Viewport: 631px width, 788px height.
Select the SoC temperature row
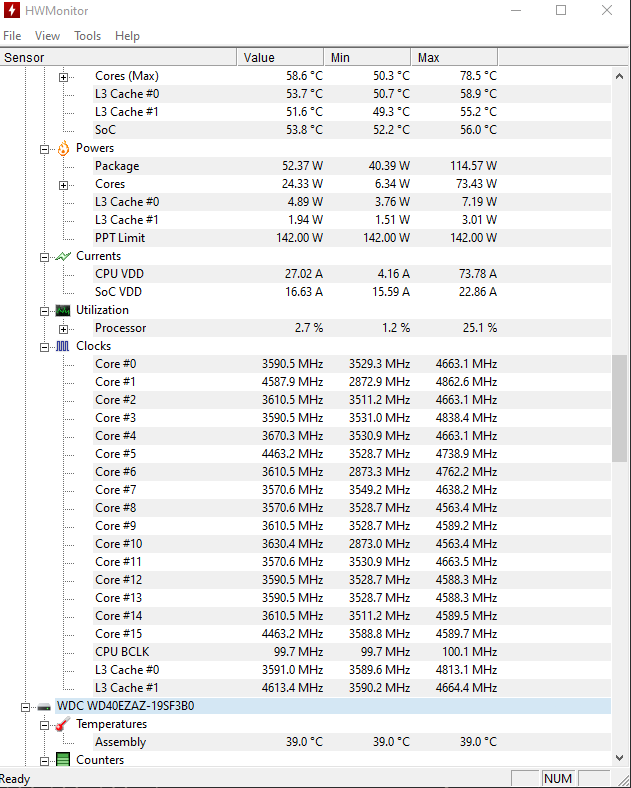click(x=352, y=130)
